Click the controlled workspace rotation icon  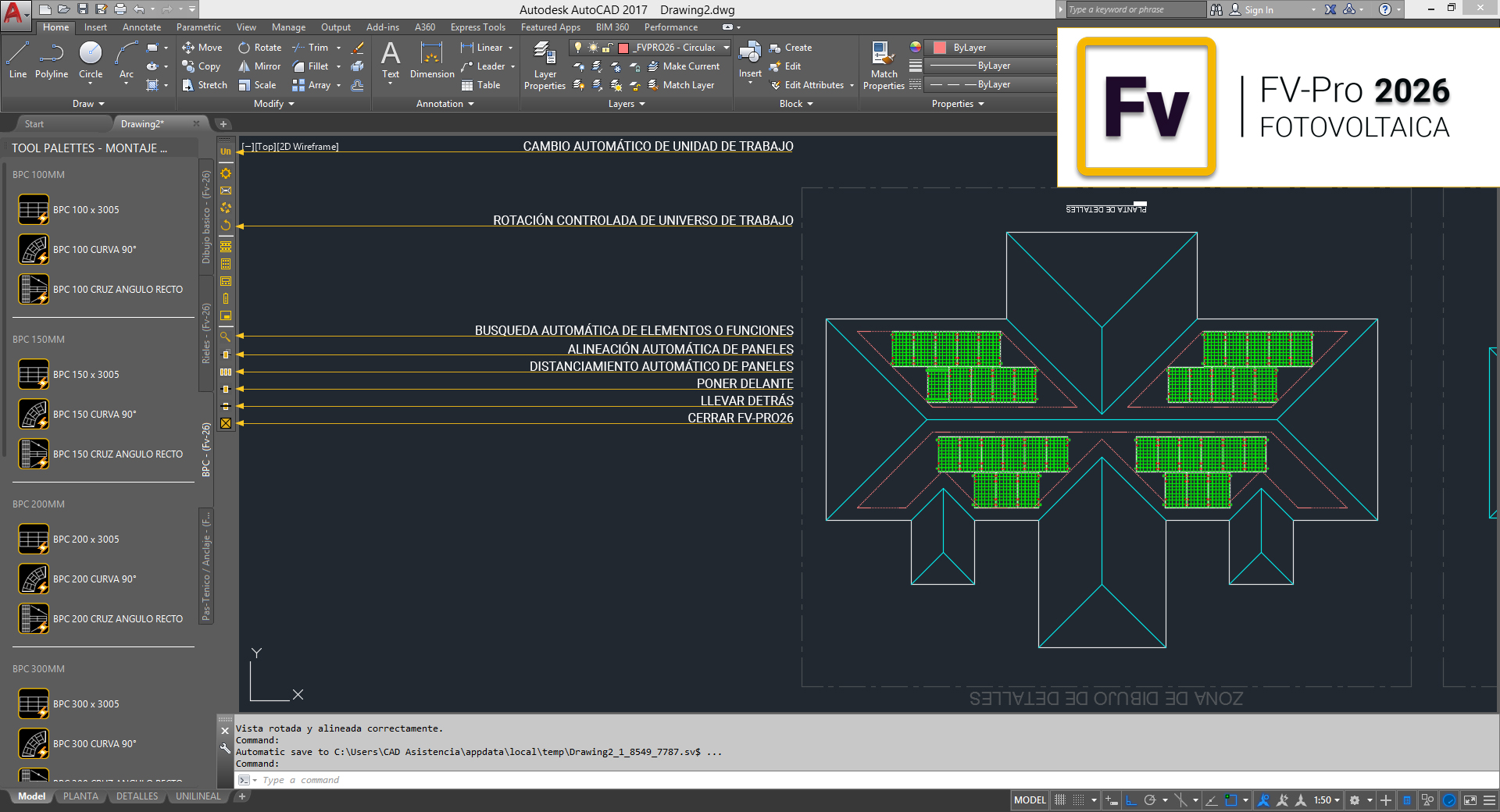(226, 226)
